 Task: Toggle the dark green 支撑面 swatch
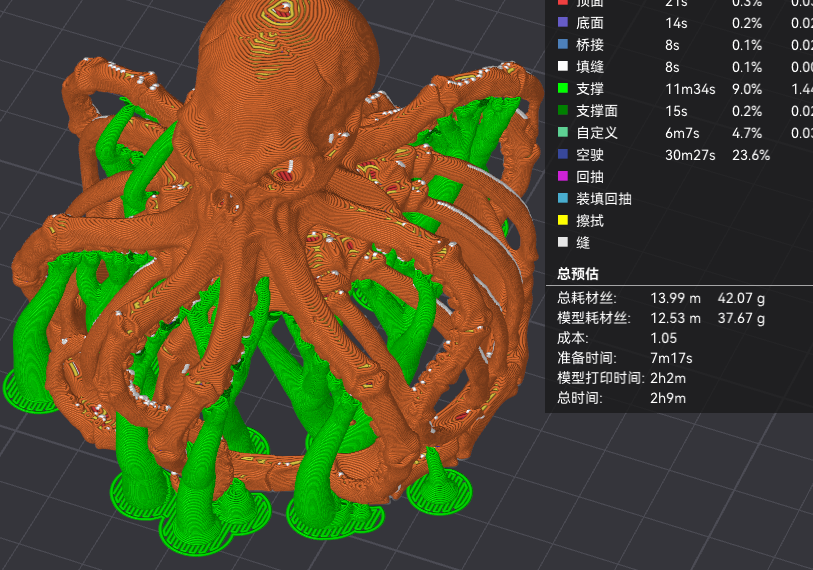click(x=563, y=110)
